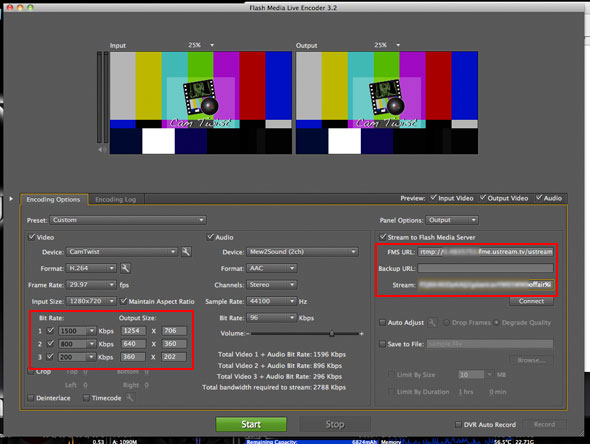The width and height of the screenshot is (590, 444).
Task: Open video device settings wrench icon
Action: point(186,252)
